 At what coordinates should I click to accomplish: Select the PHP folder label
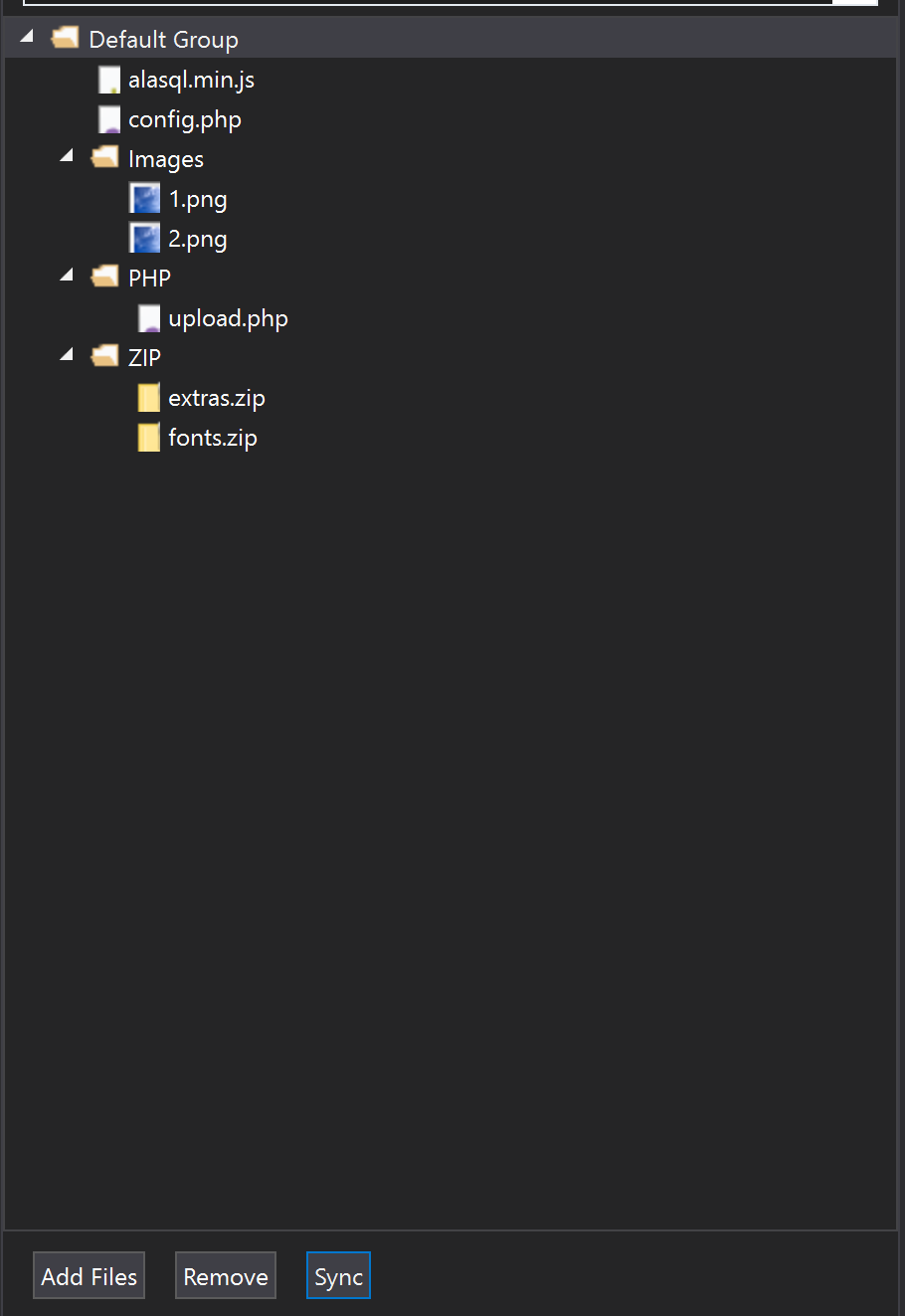(150, 278)
